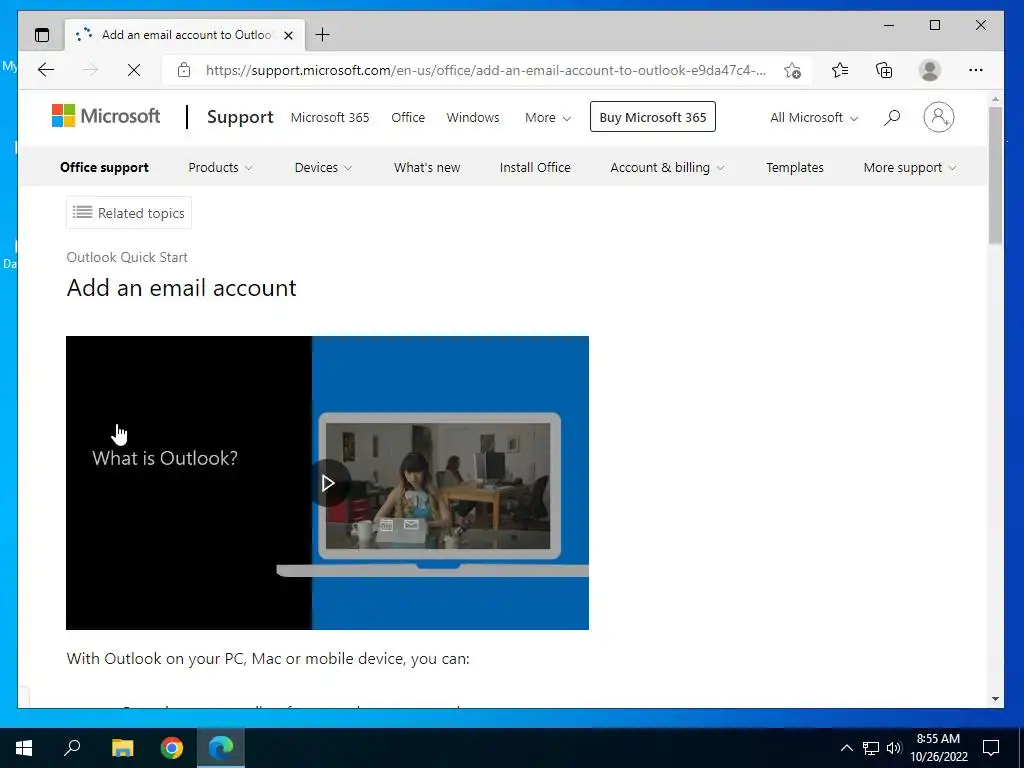Image resolution: width=1024 pixels, height=768 pixels.
Task: Open Office support link
Action: point(104,167)
